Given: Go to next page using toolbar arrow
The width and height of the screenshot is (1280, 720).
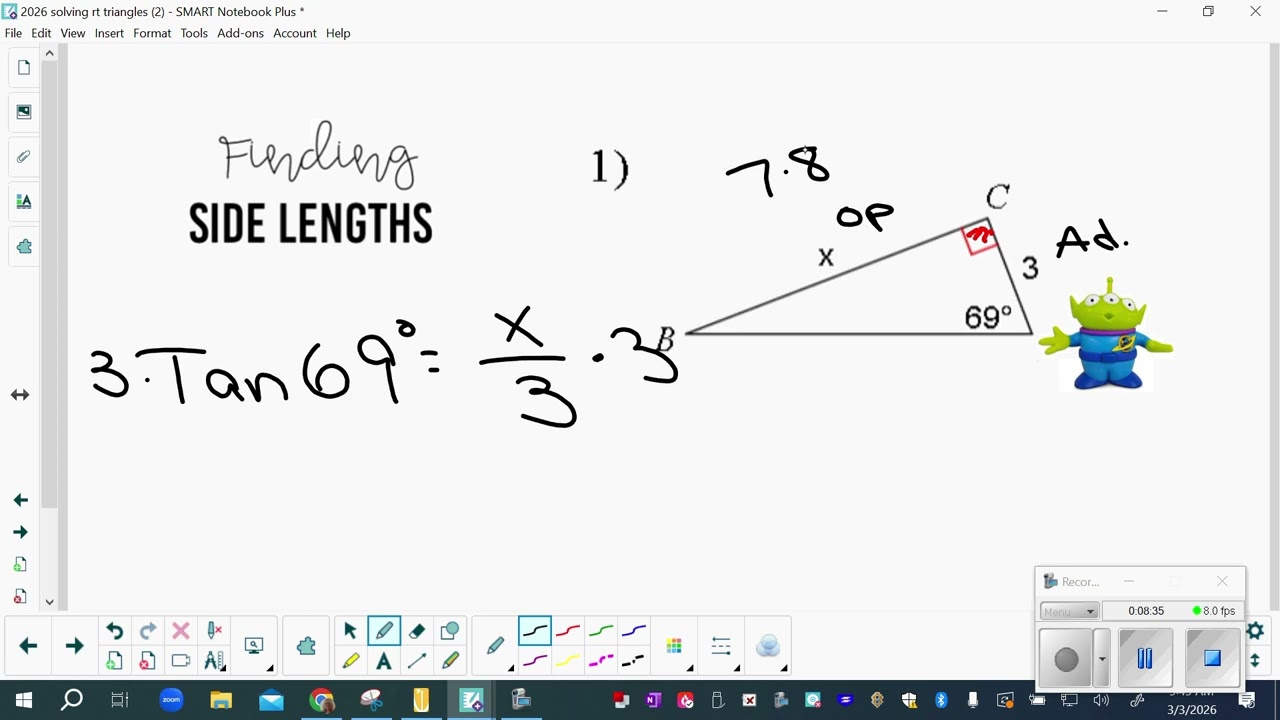Looking at the screenshot, I should (74, 646).
